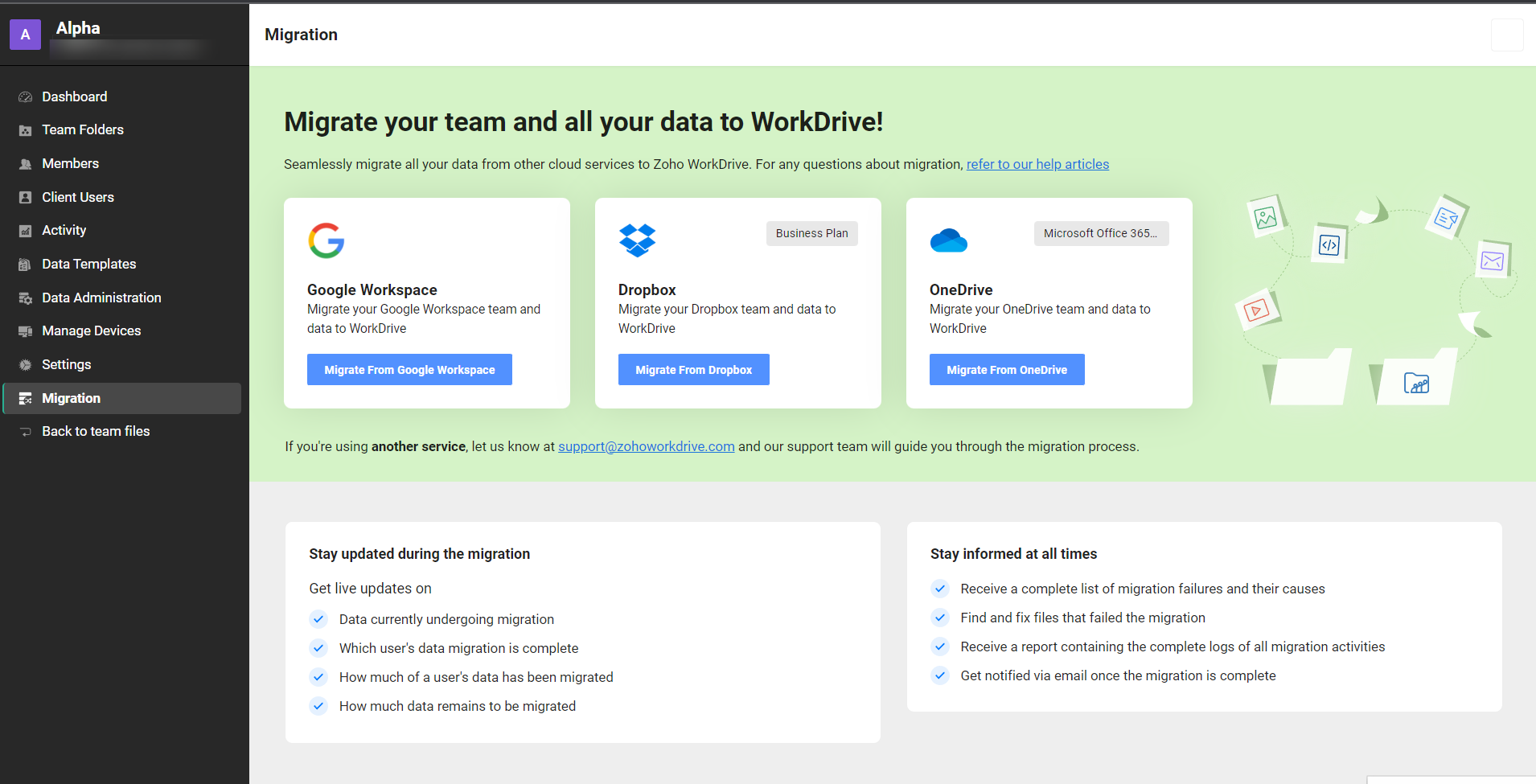This screenshot has height=784, width=1536.
Task: Click 'Get notified via email once the migration is complete'
Action: pos(1118,675)
